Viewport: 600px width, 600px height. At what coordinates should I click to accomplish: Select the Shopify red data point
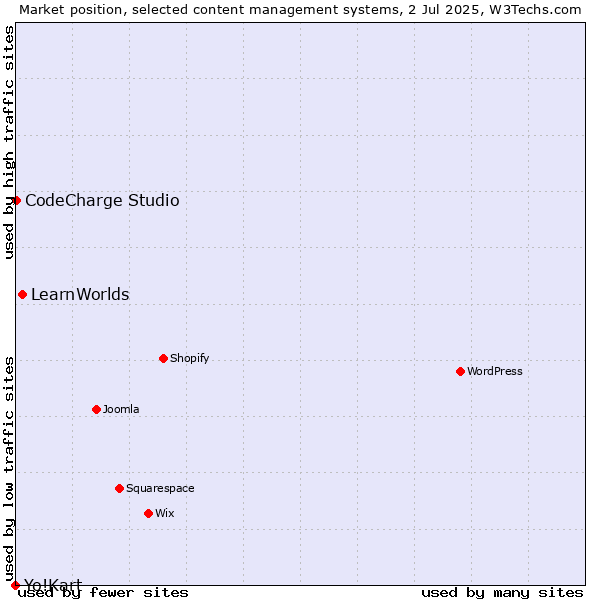pos(163,358)
